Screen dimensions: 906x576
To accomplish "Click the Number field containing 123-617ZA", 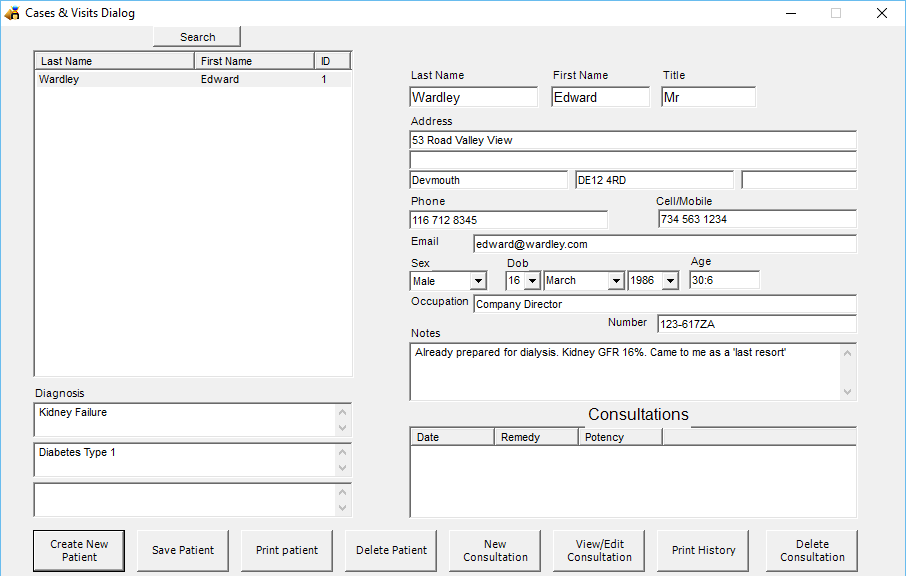I will [757, 324].
